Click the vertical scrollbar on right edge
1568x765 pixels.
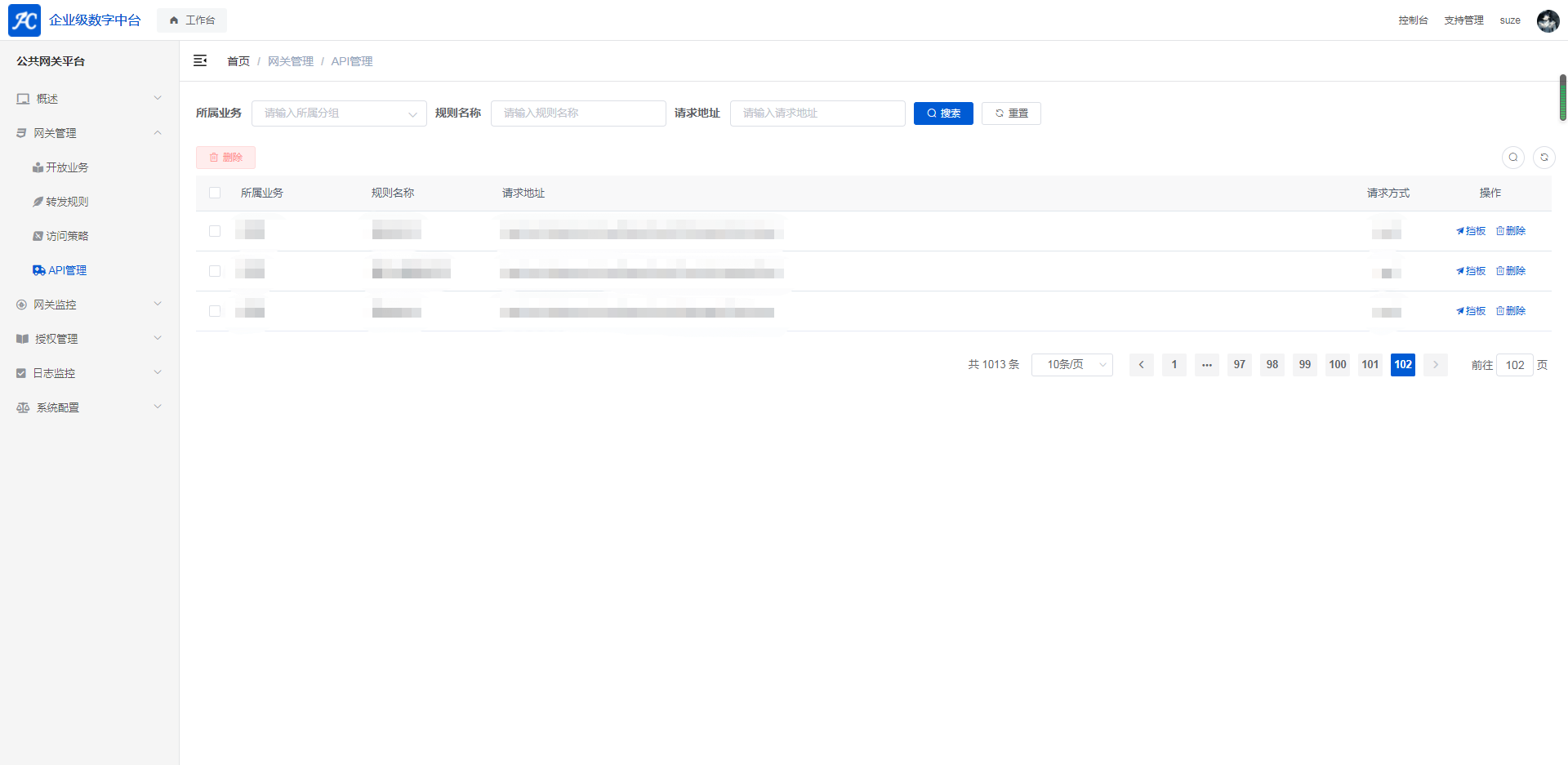click(x=1562, y=98)
